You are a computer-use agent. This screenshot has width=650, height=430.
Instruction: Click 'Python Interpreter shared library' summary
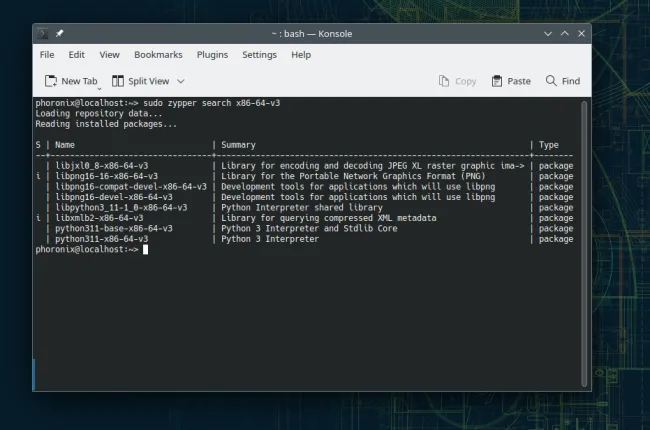coord(302,207)
